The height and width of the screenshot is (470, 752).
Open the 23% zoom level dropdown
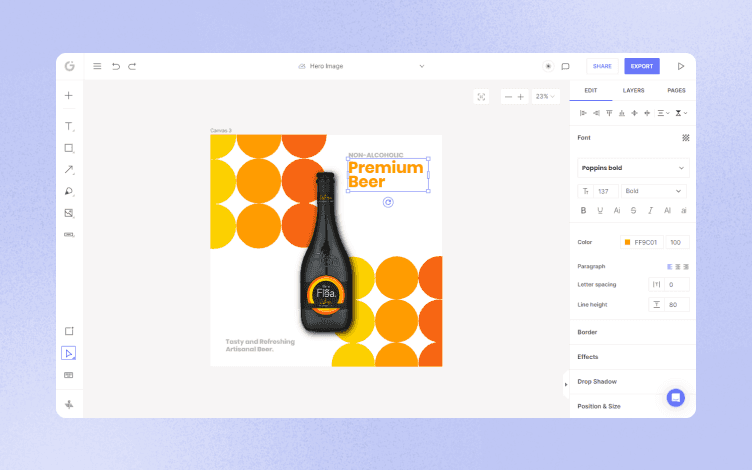(545, 97)
